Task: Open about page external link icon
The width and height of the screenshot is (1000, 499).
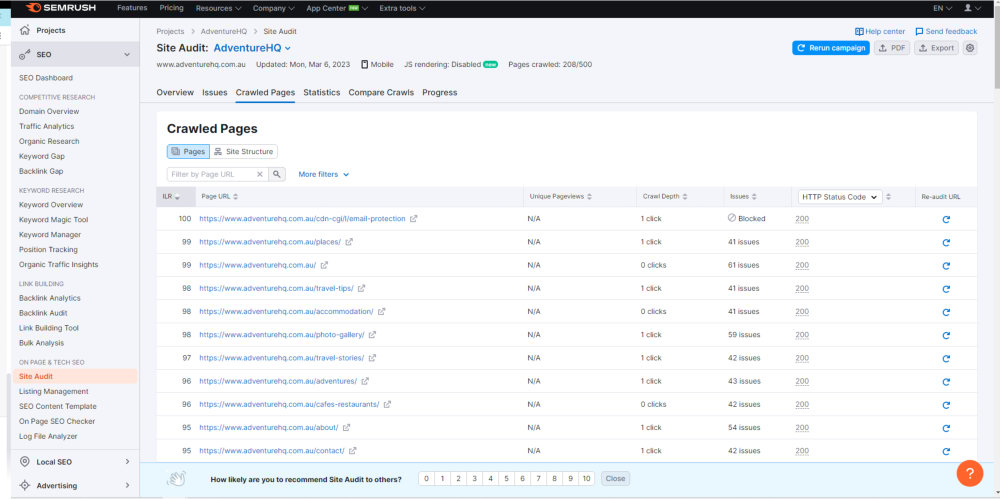Action: pyautogui.click(x=346, y=428)
